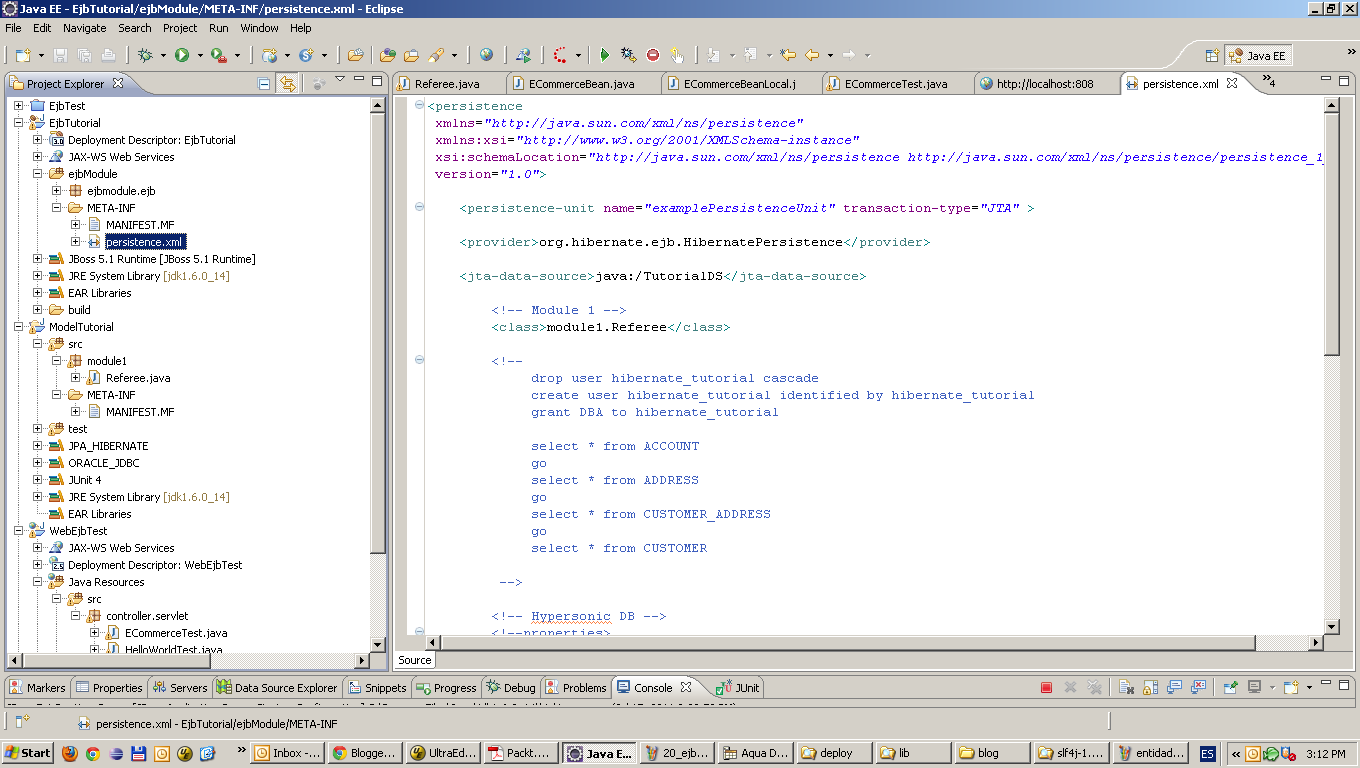Screen dimensions: 1360x768
Task: Select the Source view button below the editor
Action: pos(414,660)
